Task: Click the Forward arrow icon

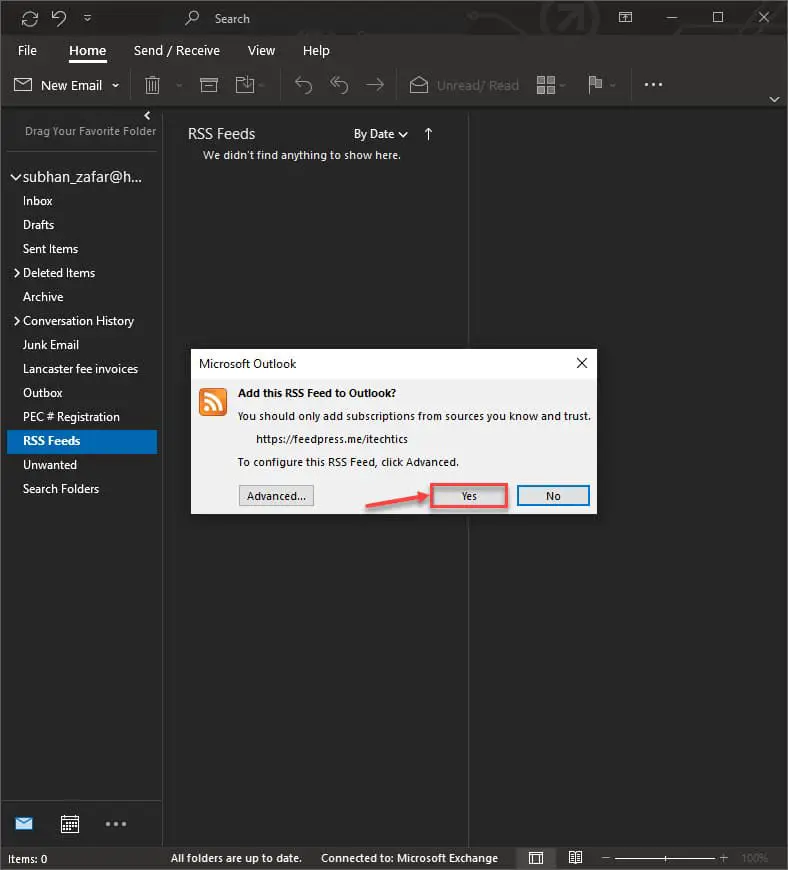Action: point(375,85)
